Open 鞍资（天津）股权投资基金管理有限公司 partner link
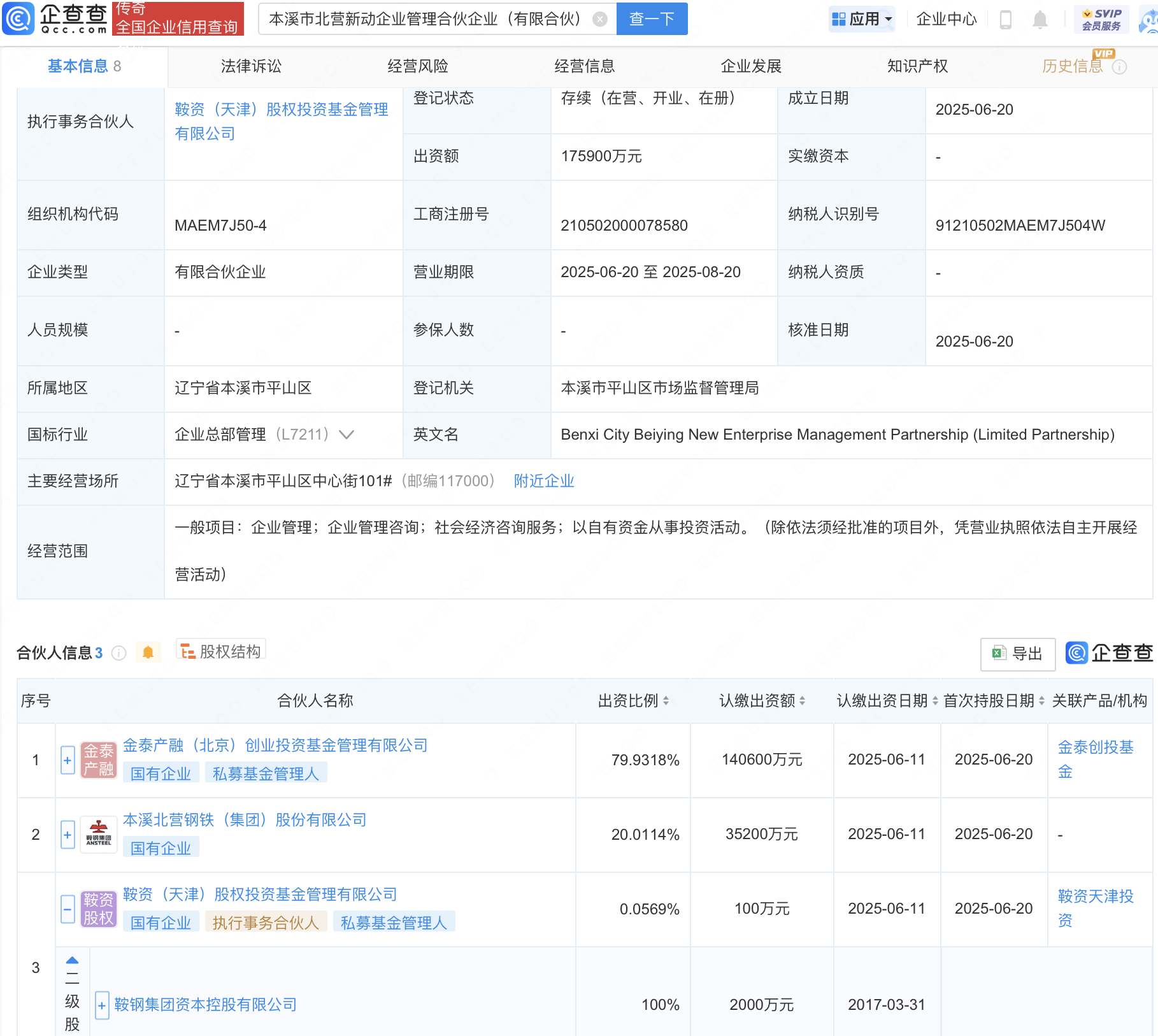This screenshot has width=1158, height=1036. [260, 895]
